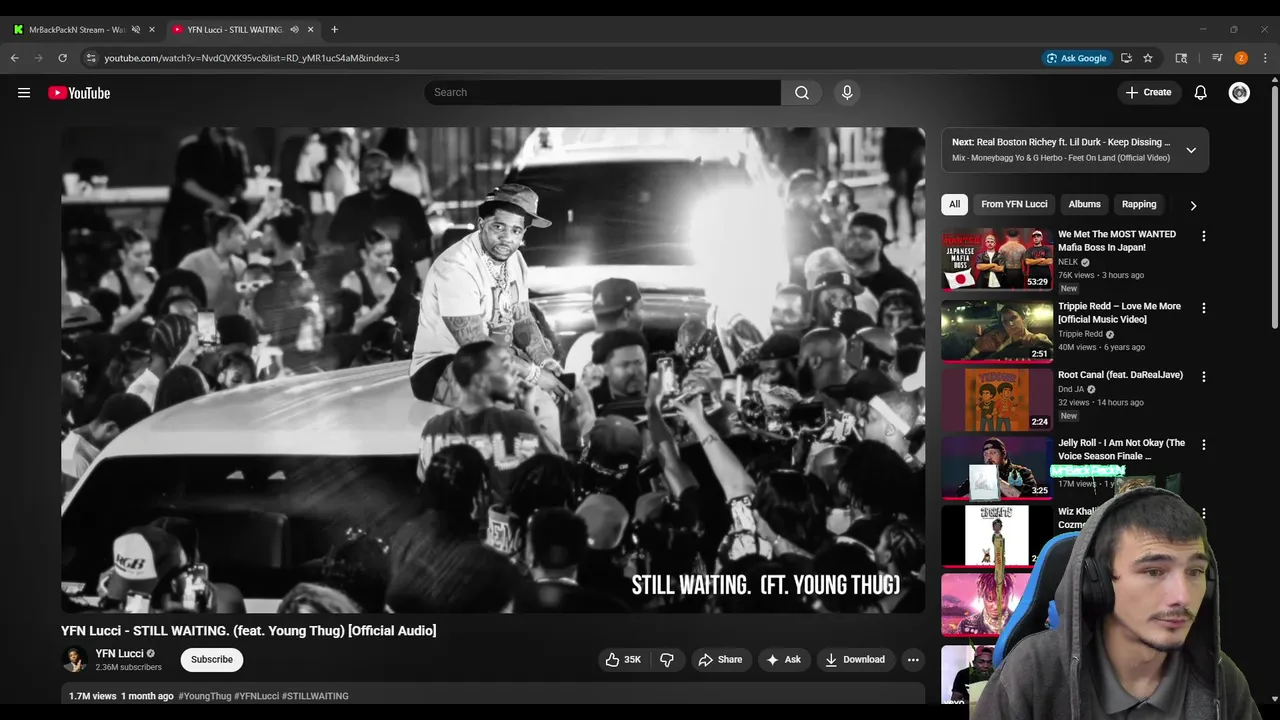
Task: Open options for Trippie Redd video
Action: pyautogui.click(x=1203, y=309)
